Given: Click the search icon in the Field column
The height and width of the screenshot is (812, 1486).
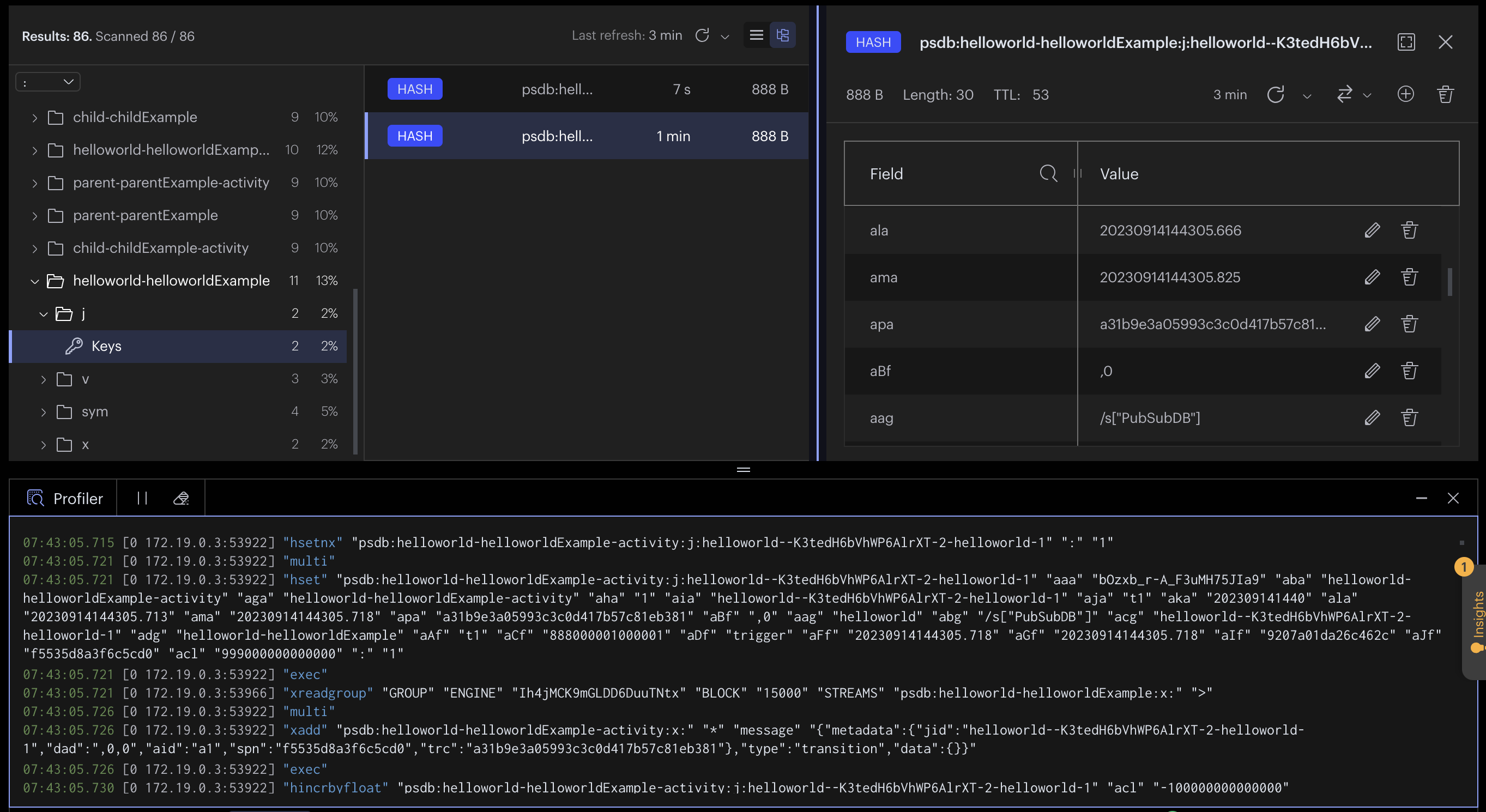Looking at the screenshot, I should 1048,173.
